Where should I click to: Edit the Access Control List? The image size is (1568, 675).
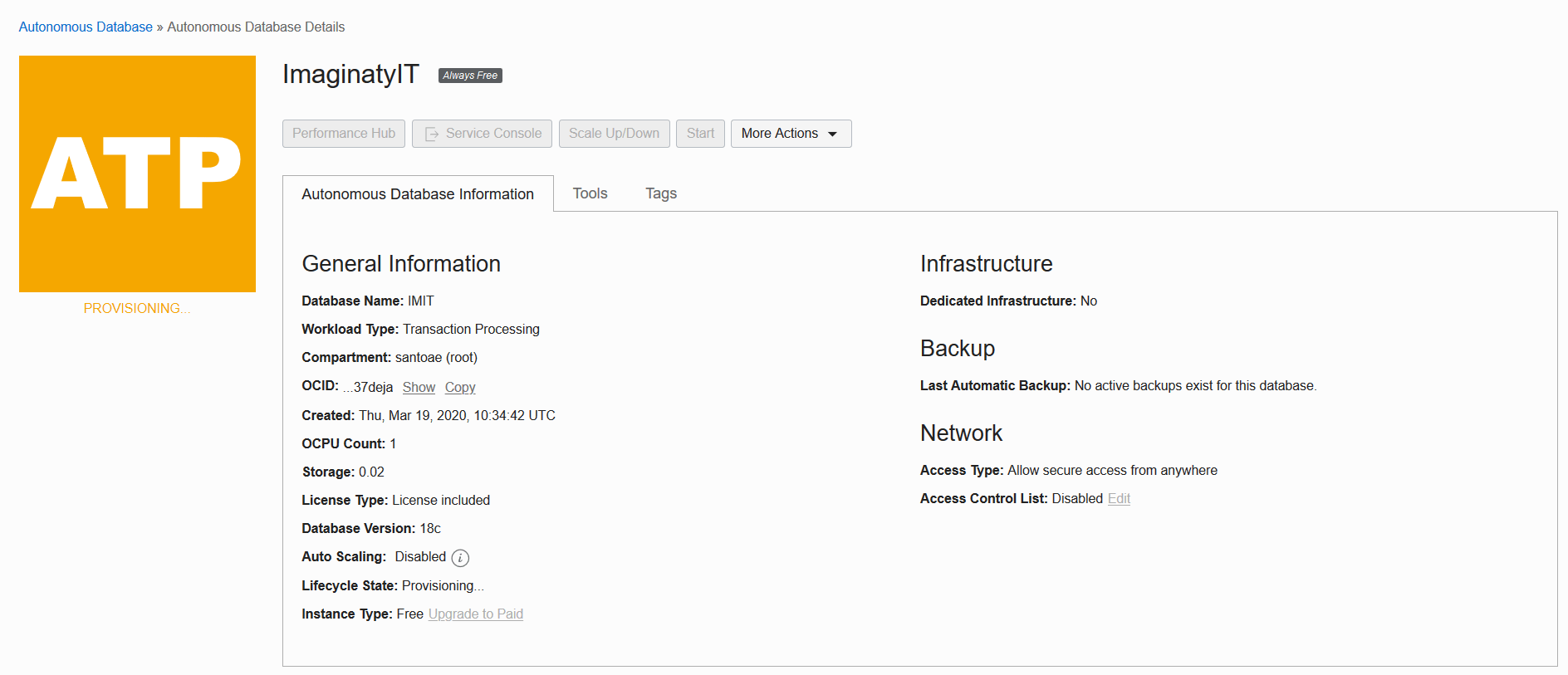(1119, 498)
